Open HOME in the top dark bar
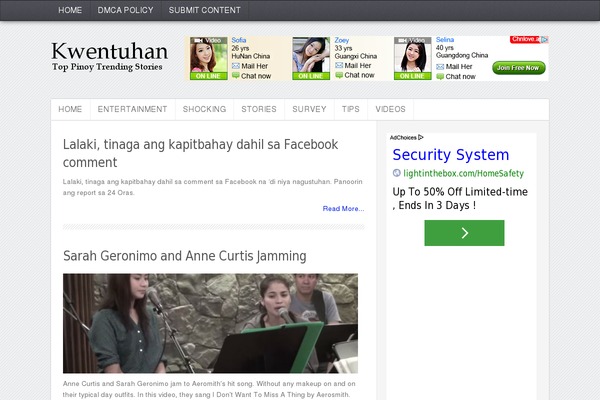Image resolution: width=600 pixels, height=400 pixels. (x=70, y=10)
